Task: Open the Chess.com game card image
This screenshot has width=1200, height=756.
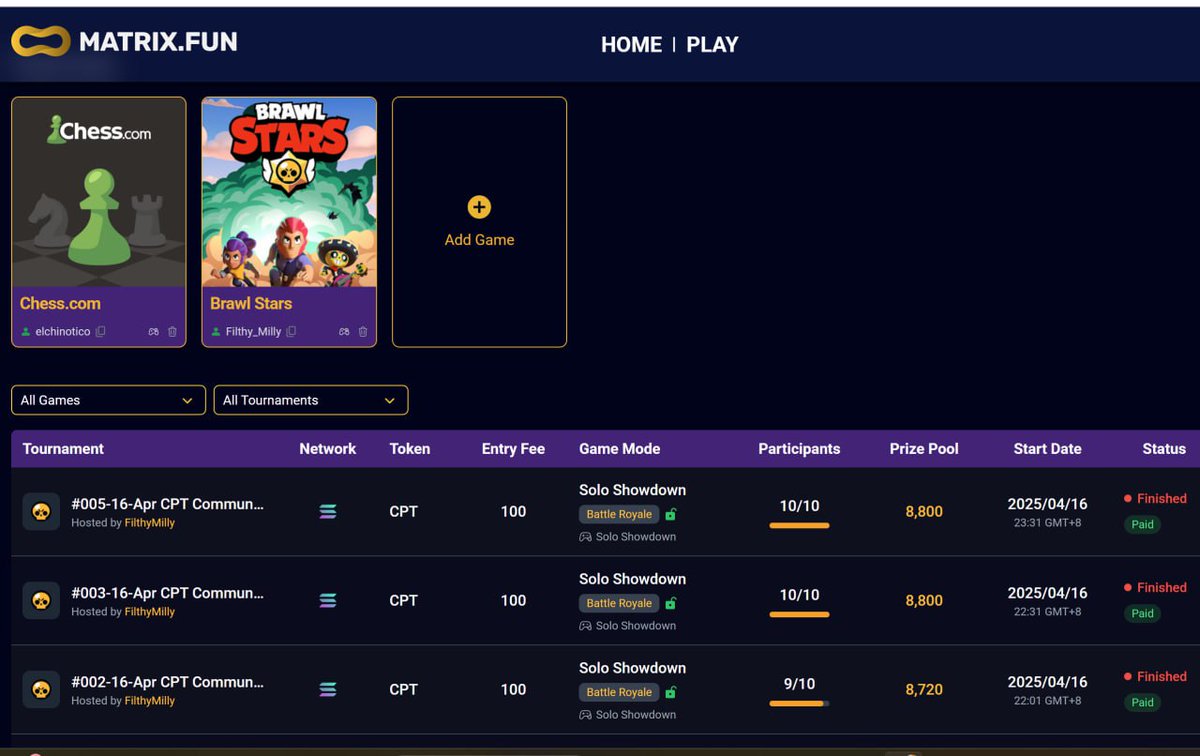Action: (99, 192)
